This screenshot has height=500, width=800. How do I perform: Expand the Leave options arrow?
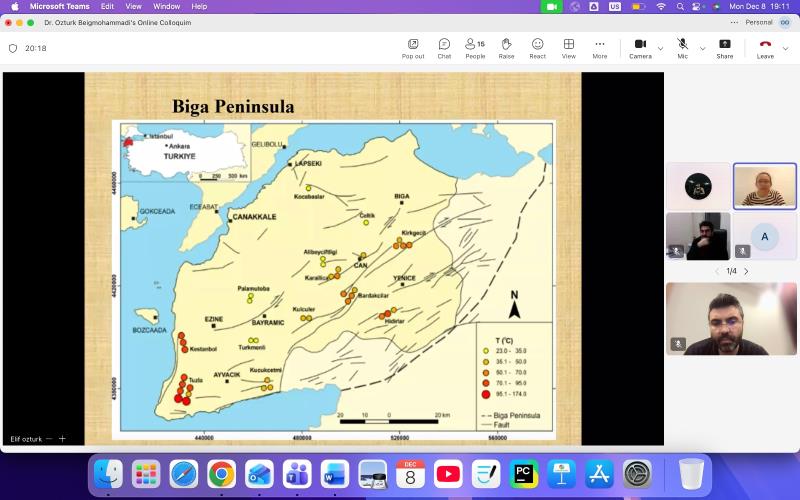[x=785, y=48]
